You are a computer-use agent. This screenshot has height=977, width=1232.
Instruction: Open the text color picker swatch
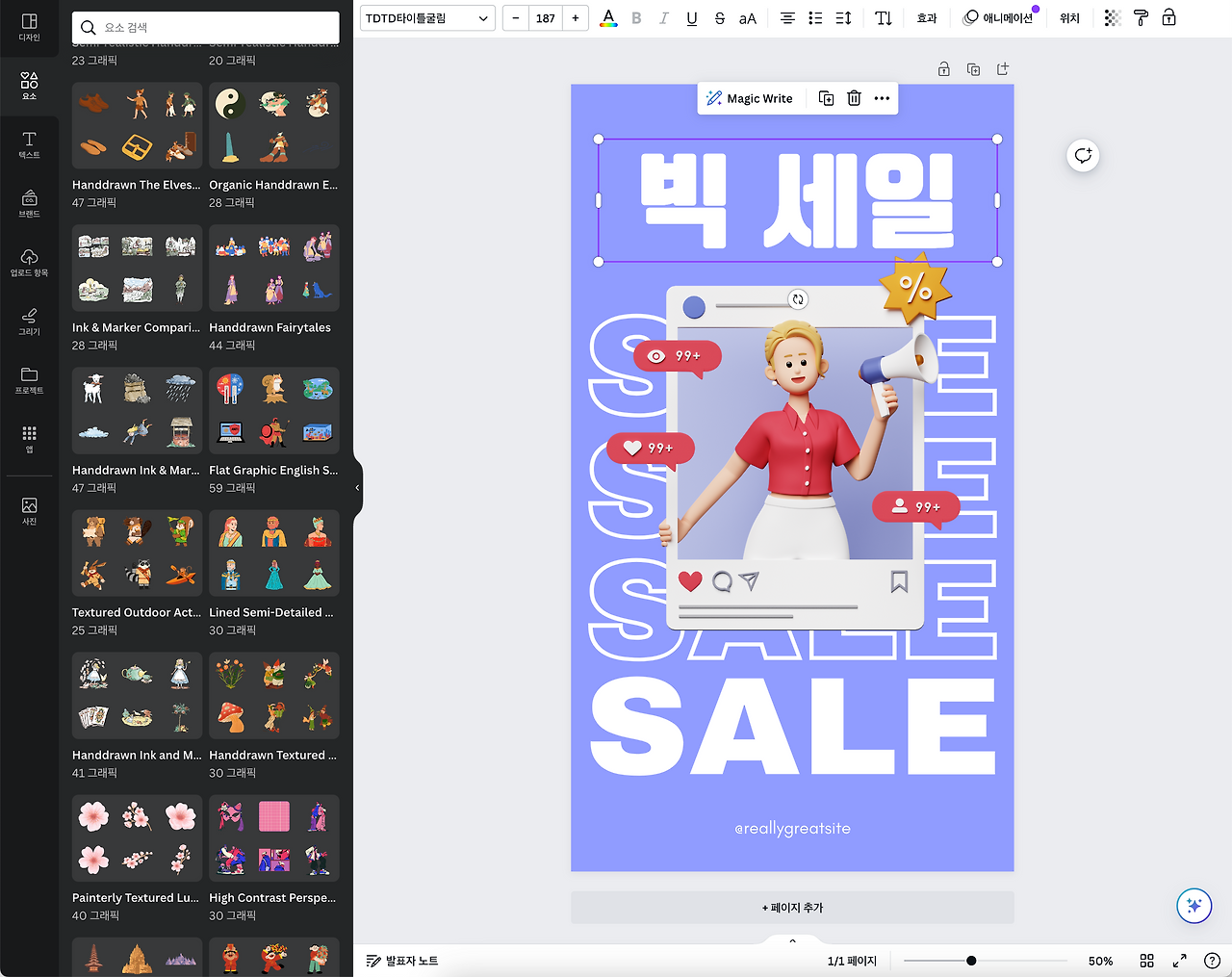click(x=608, y=17)
